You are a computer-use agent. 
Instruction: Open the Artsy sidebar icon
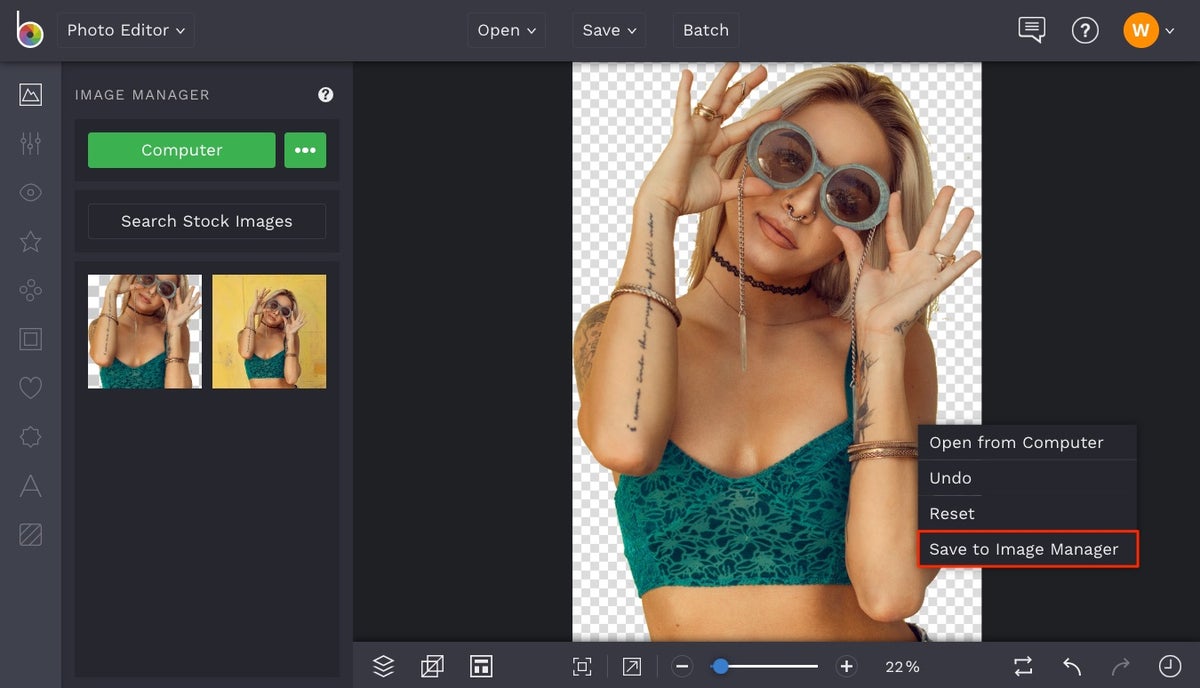coord(31,290)
